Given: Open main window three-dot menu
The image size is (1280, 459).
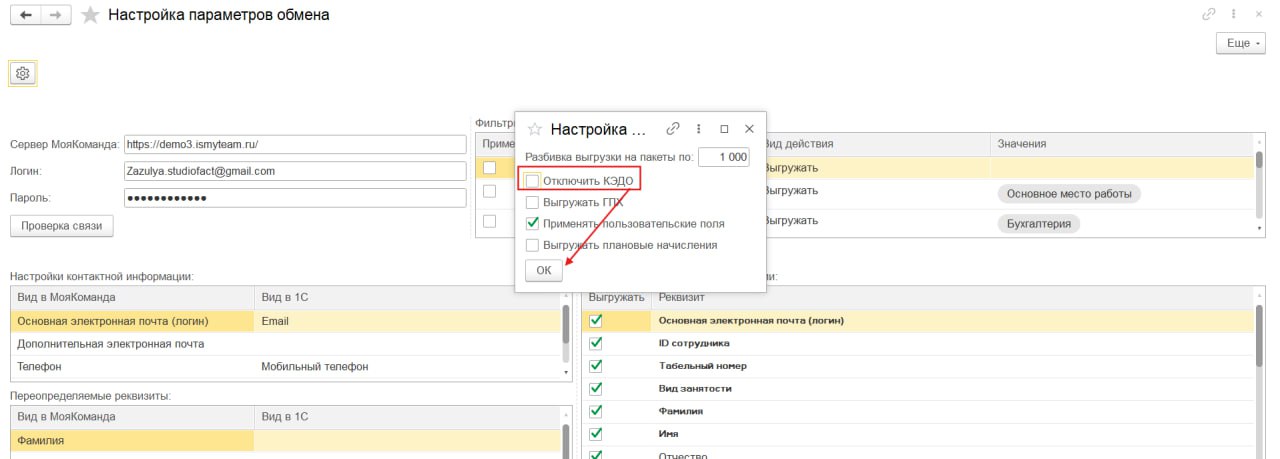Looking at the screenshot, I should pos(1233,15).
